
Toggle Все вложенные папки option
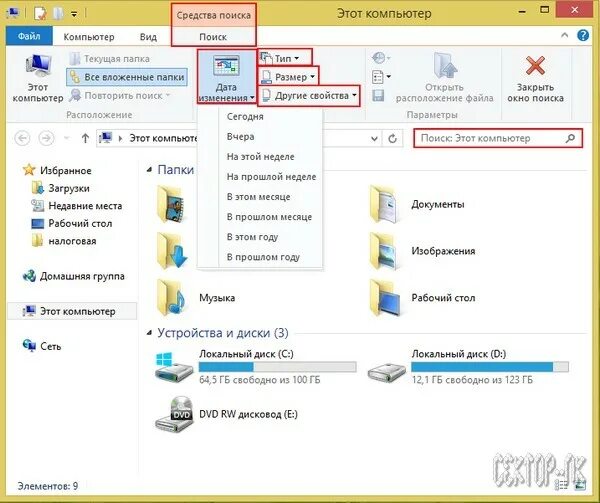127,77
